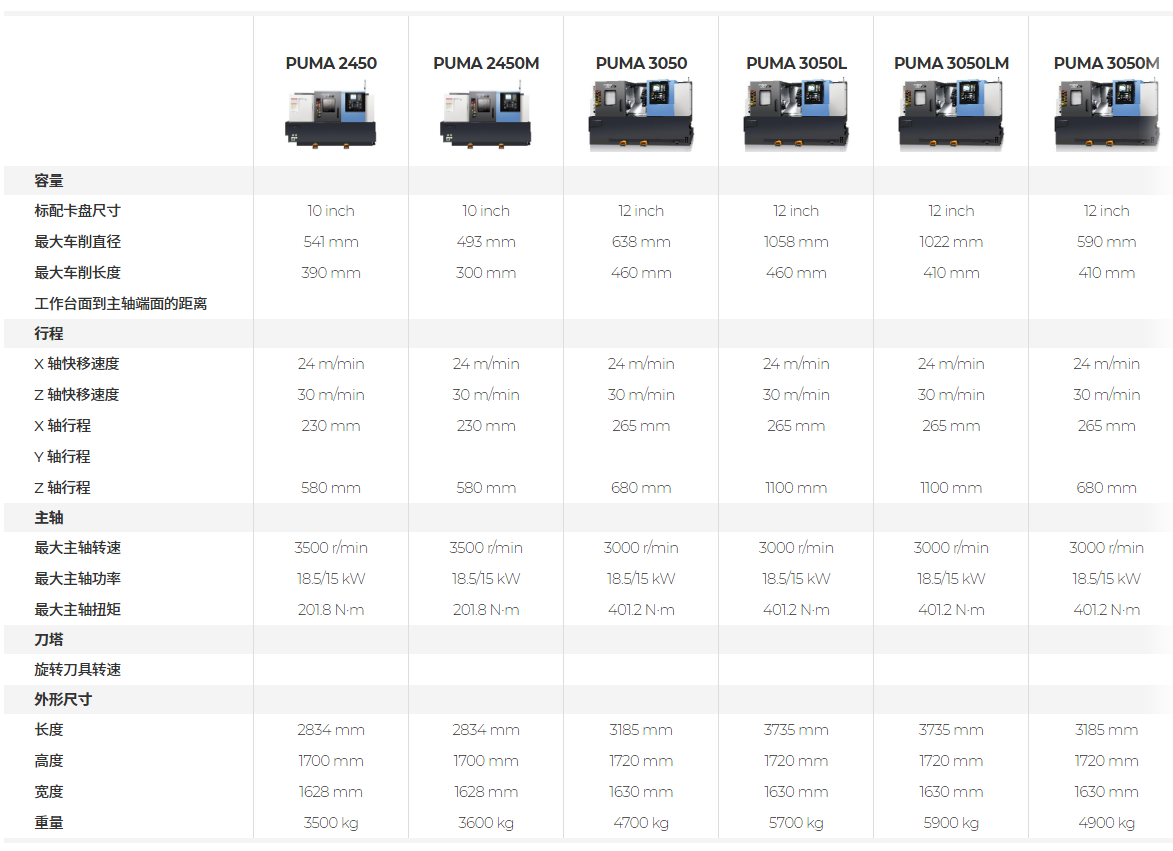The width and height of the screenshot is (1173, 851).
Task: Click the 工作台面到主轴端面的距离 row label
Action: [x=120, y=304]
